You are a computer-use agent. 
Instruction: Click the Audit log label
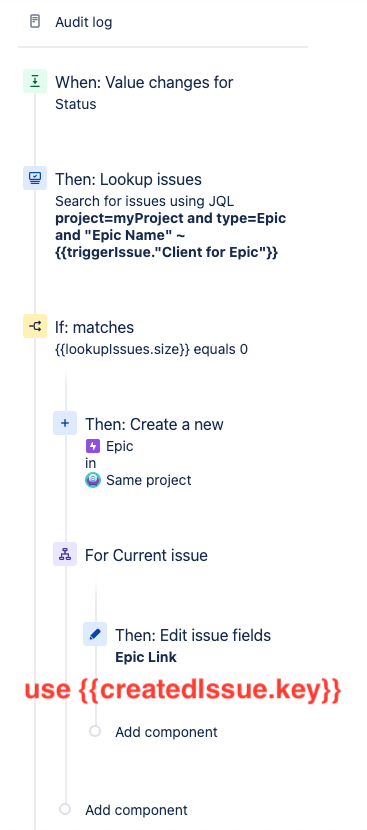(x=84, y=22)
